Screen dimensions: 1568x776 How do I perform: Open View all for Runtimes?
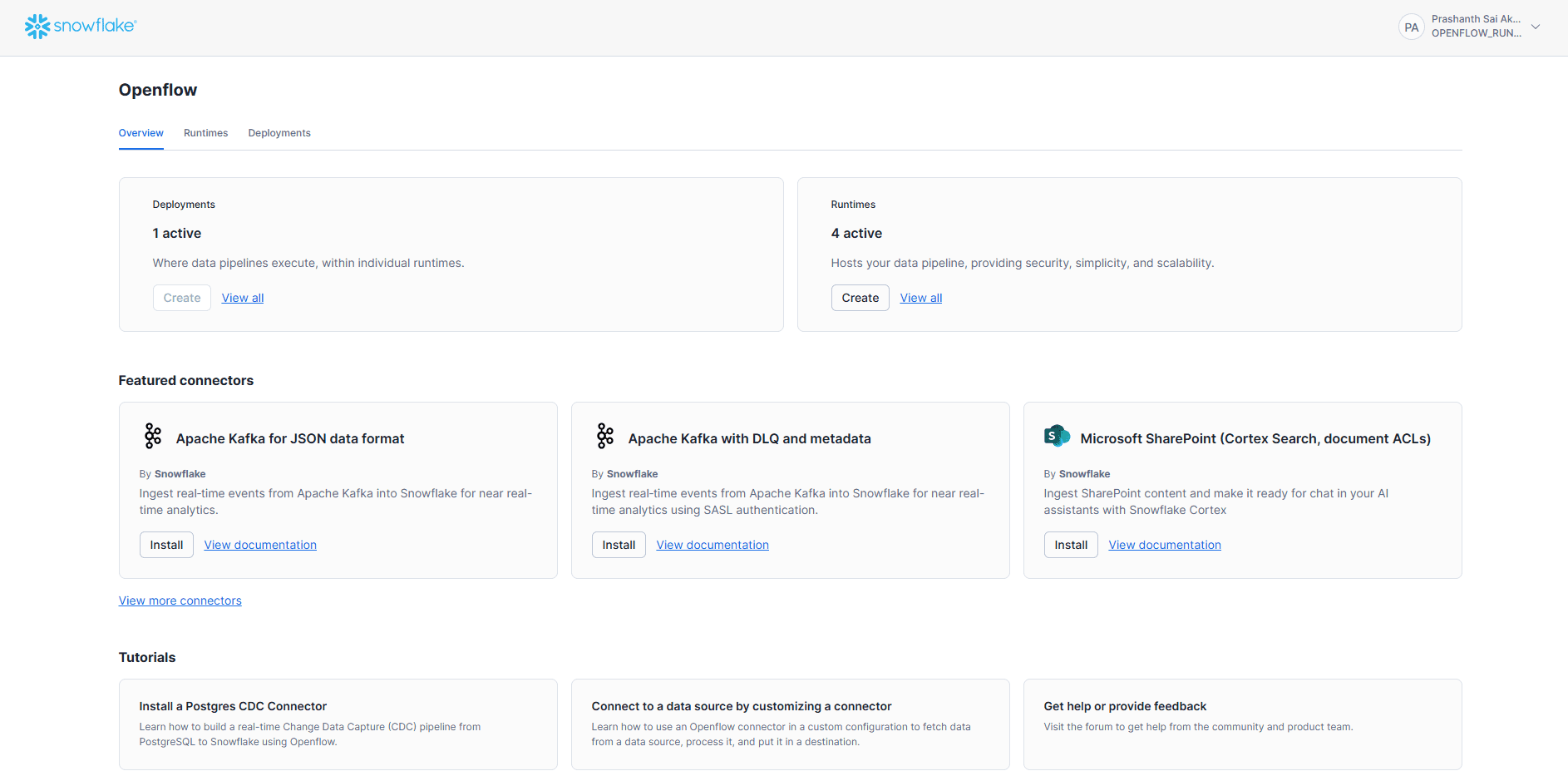(x=921, y=298)
